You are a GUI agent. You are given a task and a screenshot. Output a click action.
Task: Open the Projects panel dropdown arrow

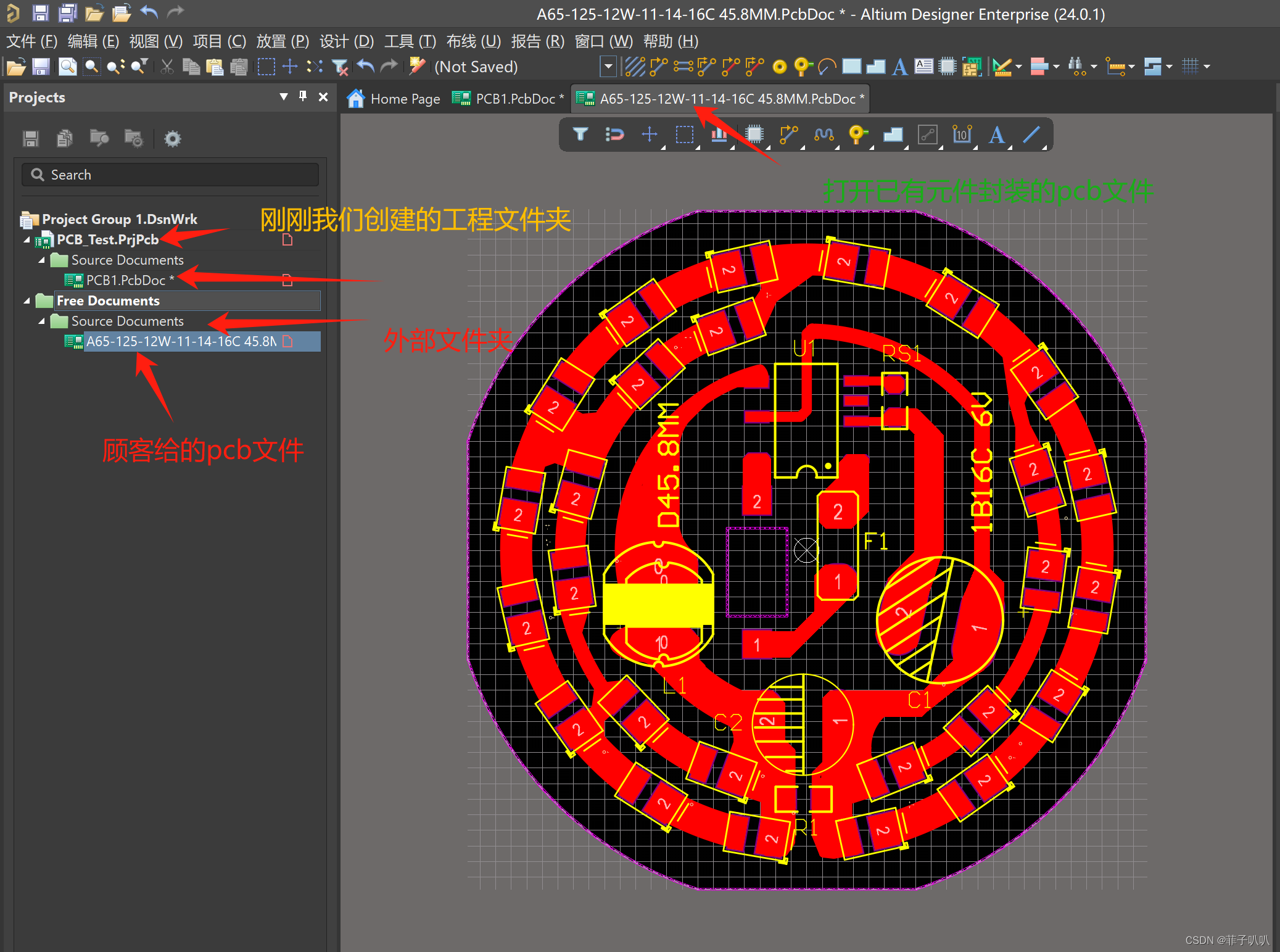click(284, 96)
